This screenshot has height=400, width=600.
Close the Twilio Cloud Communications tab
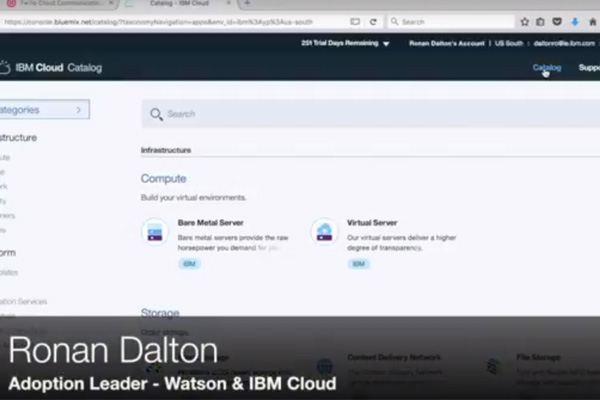point(111,3)
